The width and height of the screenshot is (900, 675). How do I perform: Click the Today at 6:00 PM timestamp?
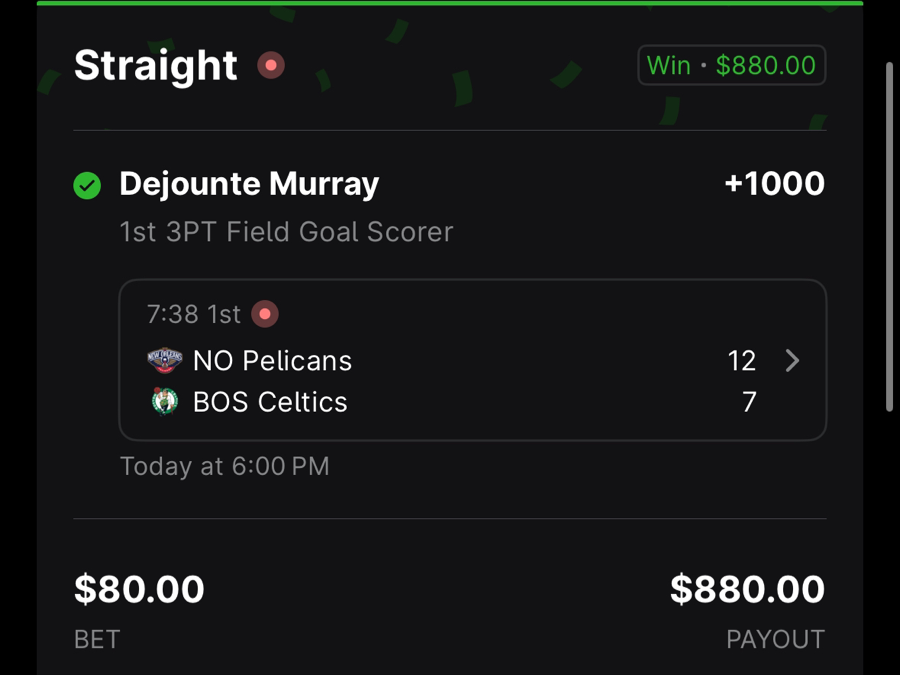tap(224, 466)
